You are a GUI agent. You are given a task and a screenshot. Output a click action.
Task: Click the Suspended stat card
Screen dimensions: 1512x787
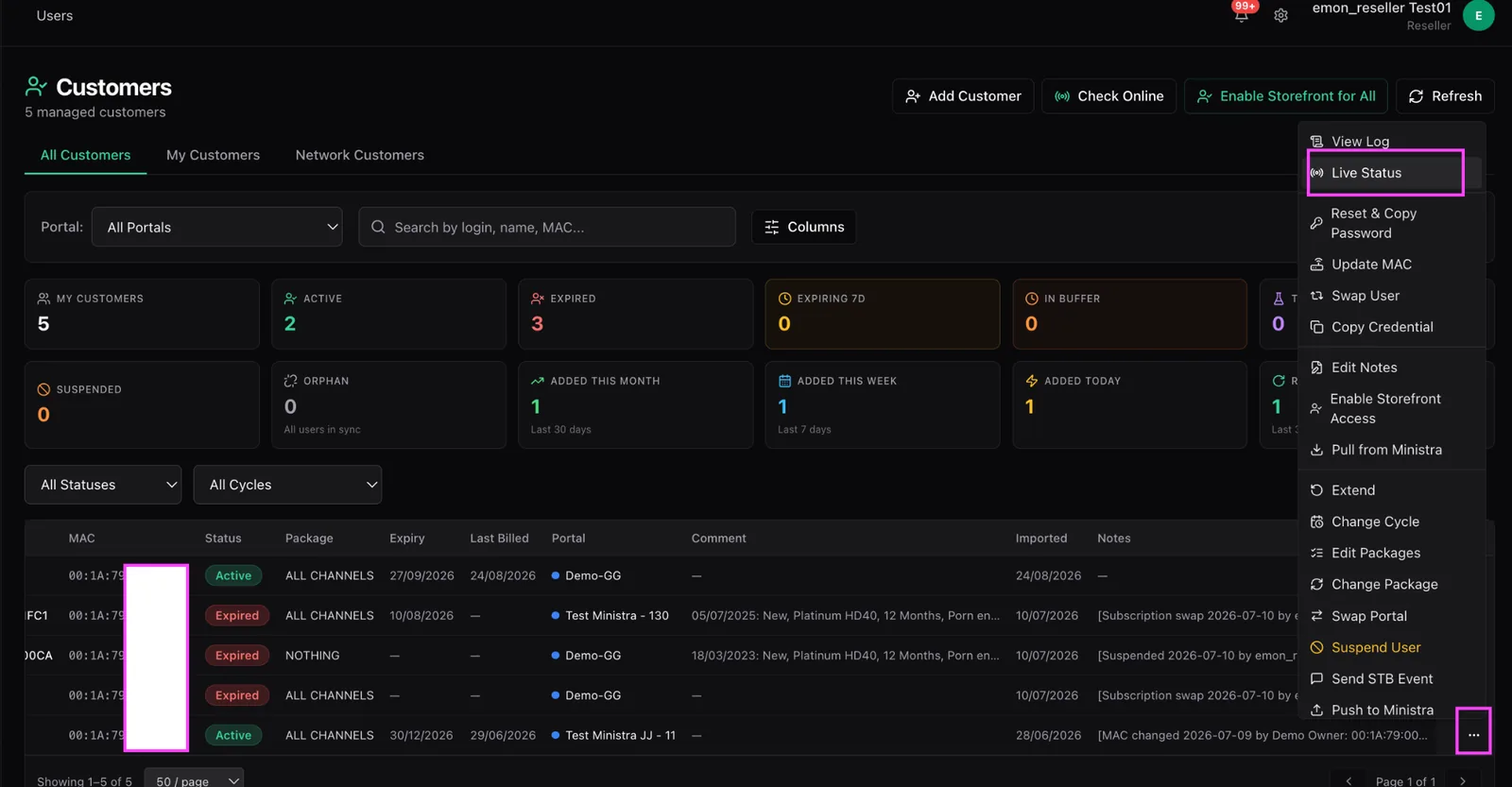(142, 404)
